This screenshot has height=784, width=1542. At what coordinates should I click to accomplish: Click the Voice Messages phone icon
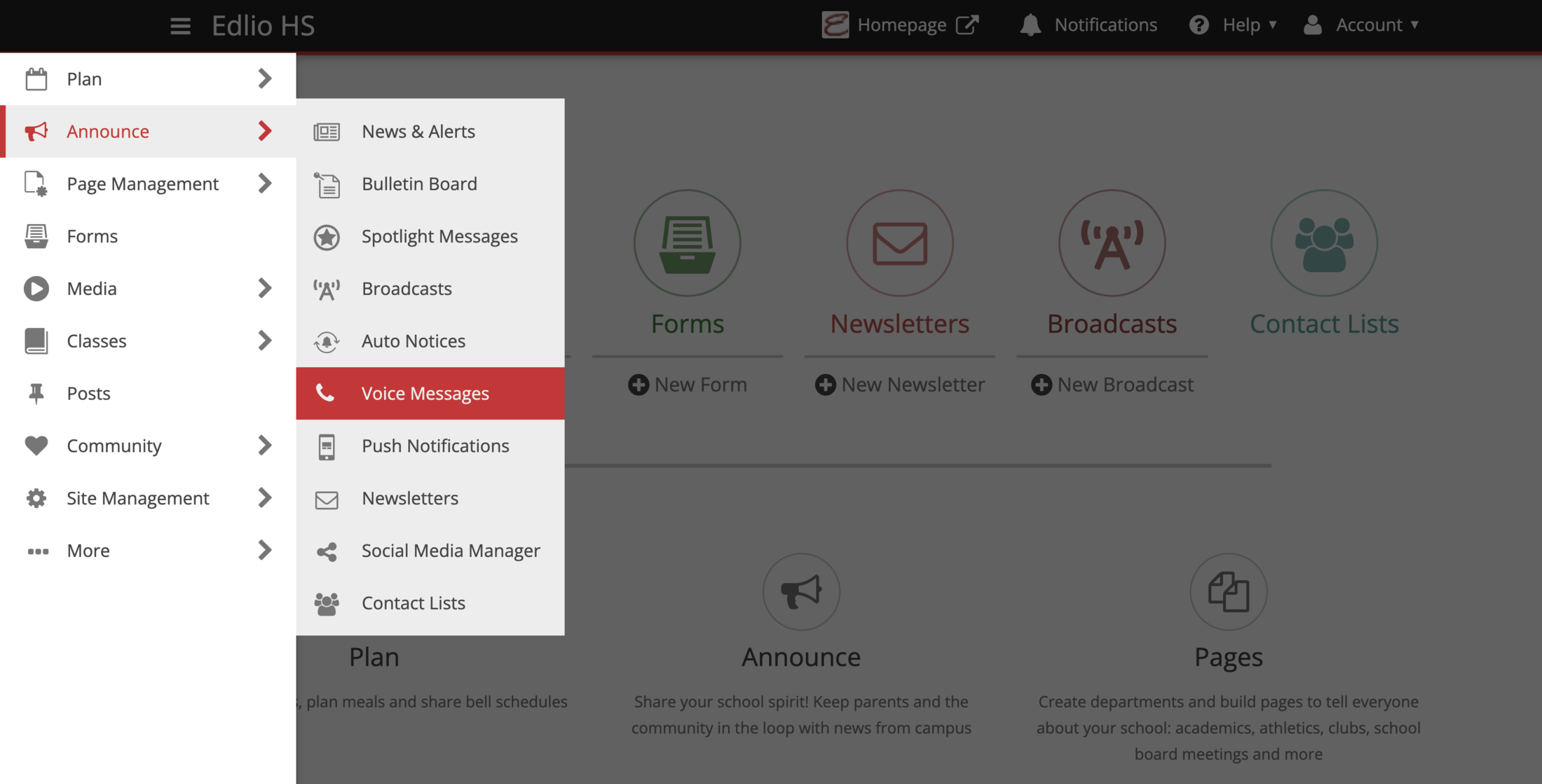tap(325, 392)
